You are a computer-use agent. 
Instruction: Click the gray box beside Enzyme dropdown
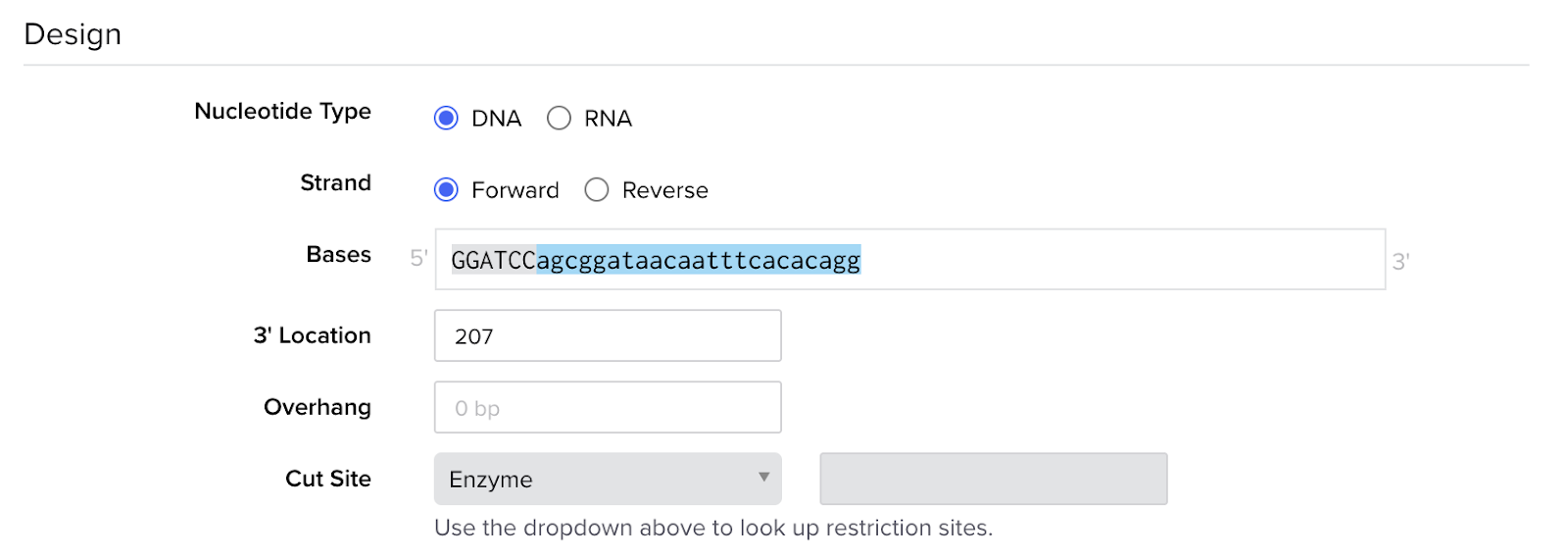coord(993,480)
